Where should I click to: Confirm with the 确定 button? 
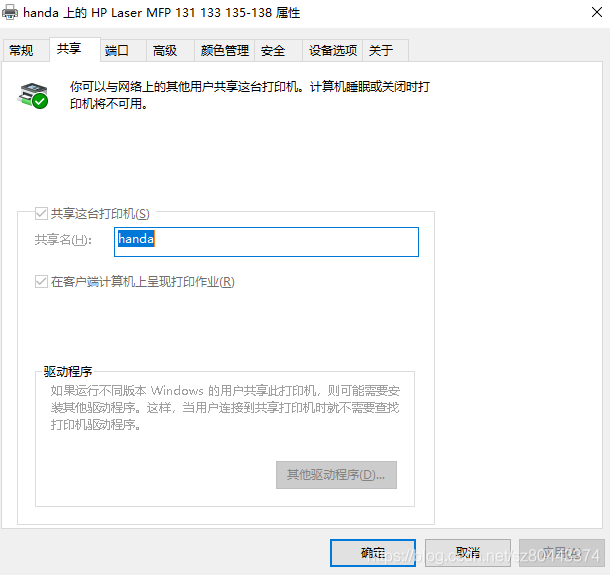(x=373, y=552)
